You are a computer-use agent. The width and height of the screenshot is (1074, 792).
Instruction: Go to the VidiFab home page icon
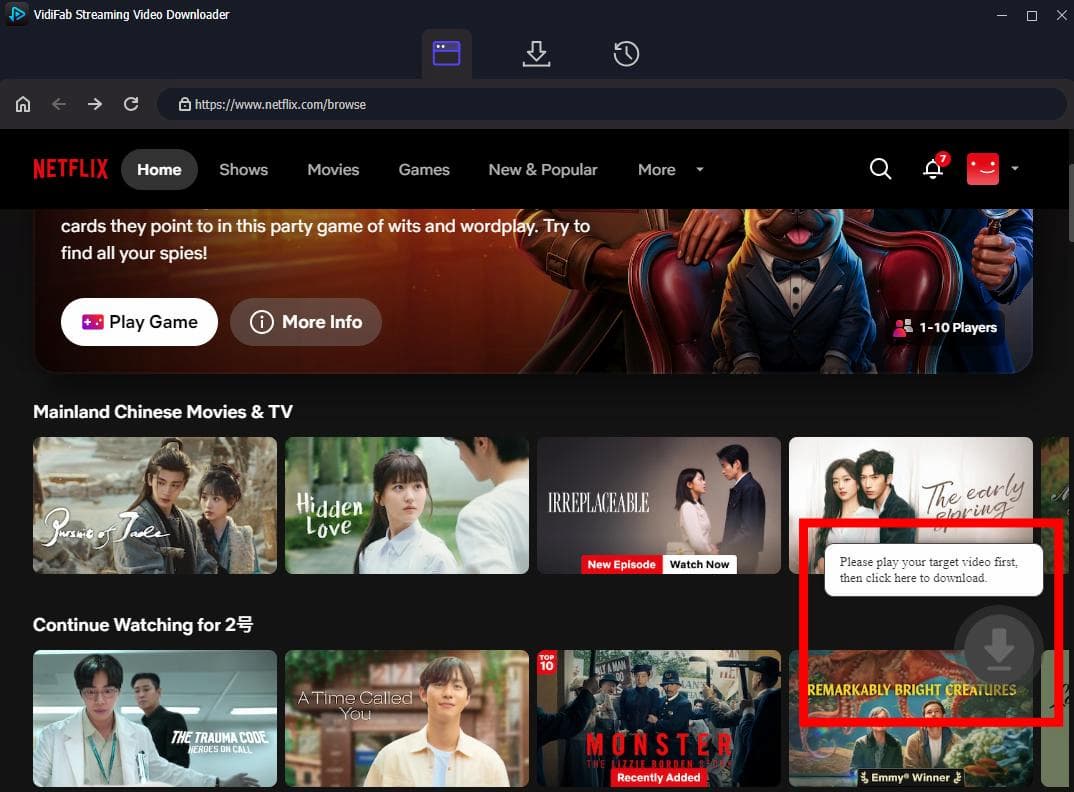23,104
